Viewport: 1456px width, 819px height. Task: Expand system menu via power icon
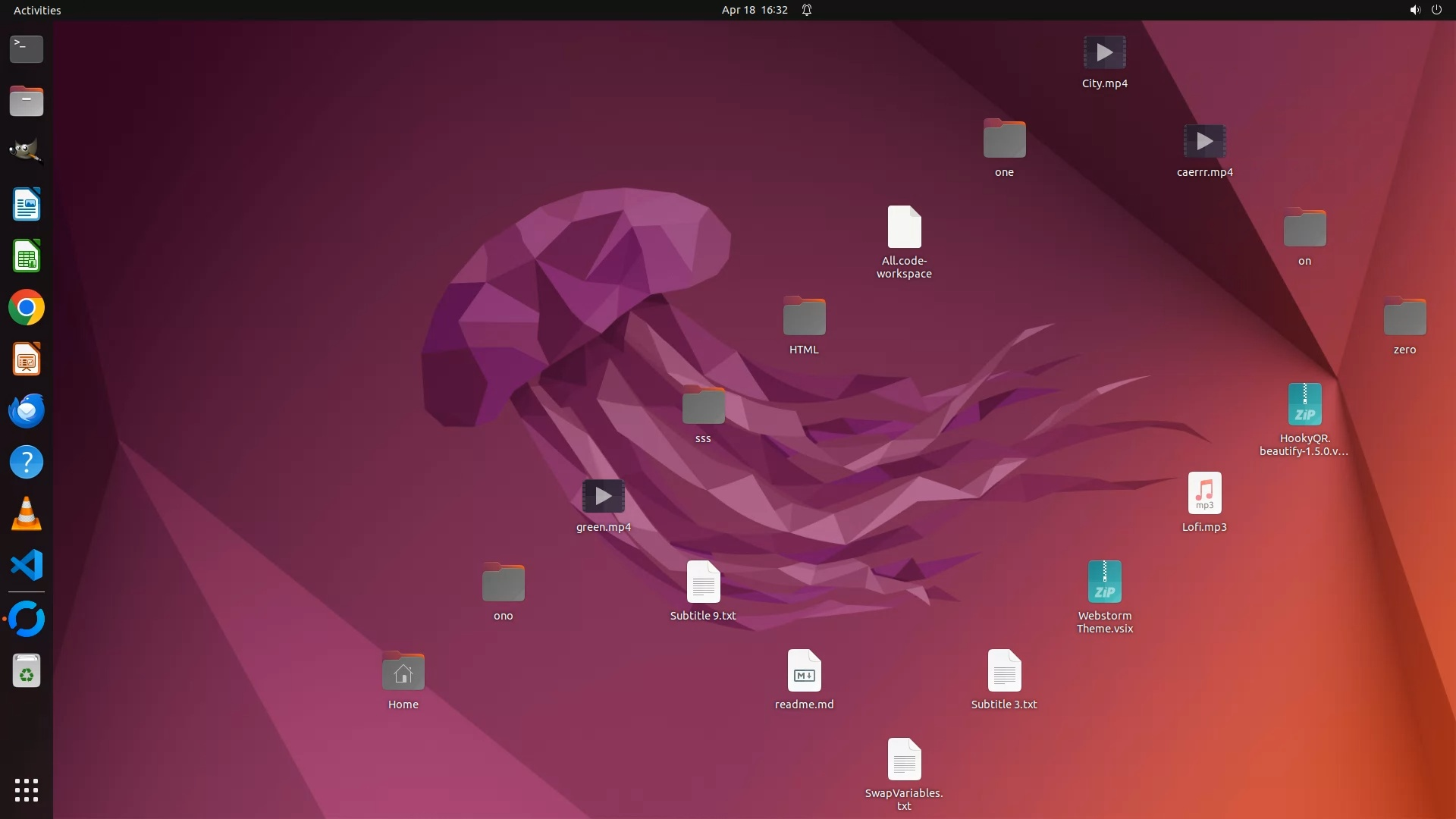coord(1436,10)
